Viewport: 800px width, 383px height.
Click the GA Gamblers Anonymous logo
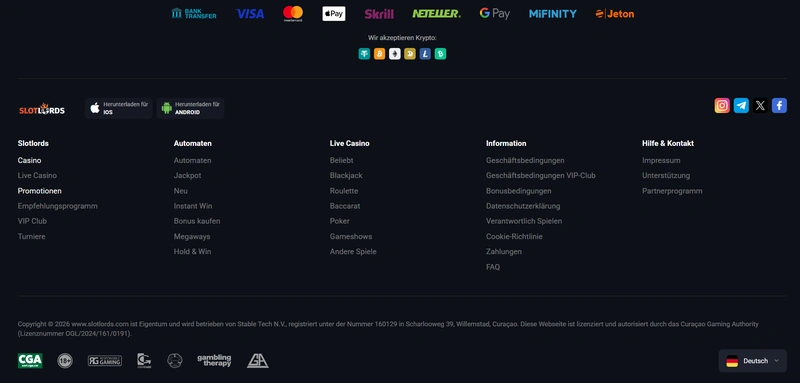pyautogui.click(x=258, y=361)
